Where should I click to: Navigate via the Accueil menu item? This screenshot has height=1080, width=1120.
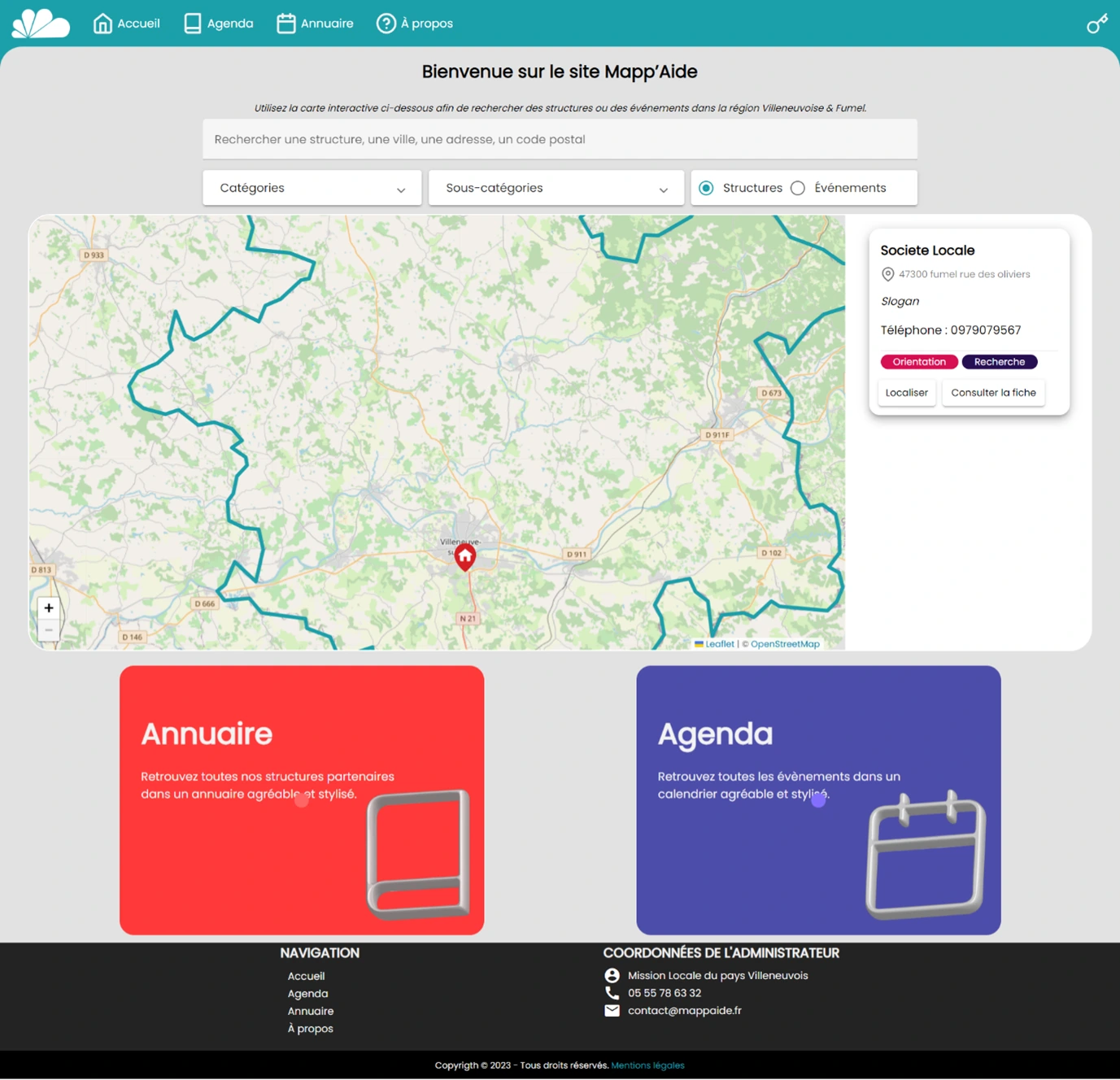(137, 23)
